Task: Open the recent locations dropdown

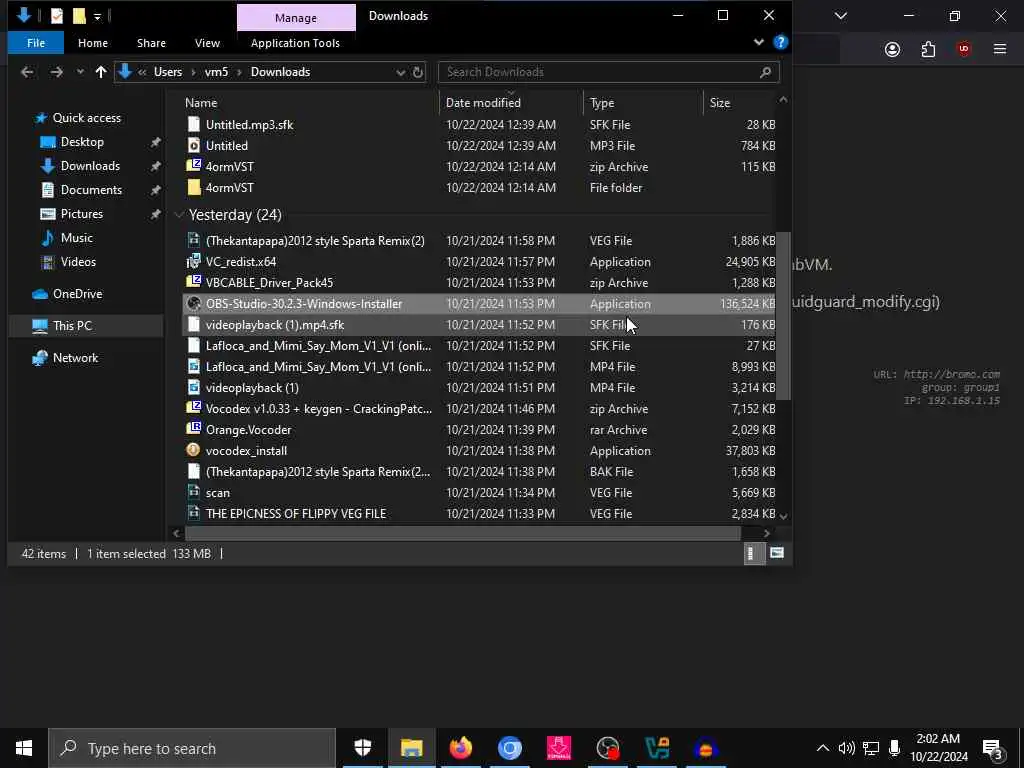Action: 80,72
